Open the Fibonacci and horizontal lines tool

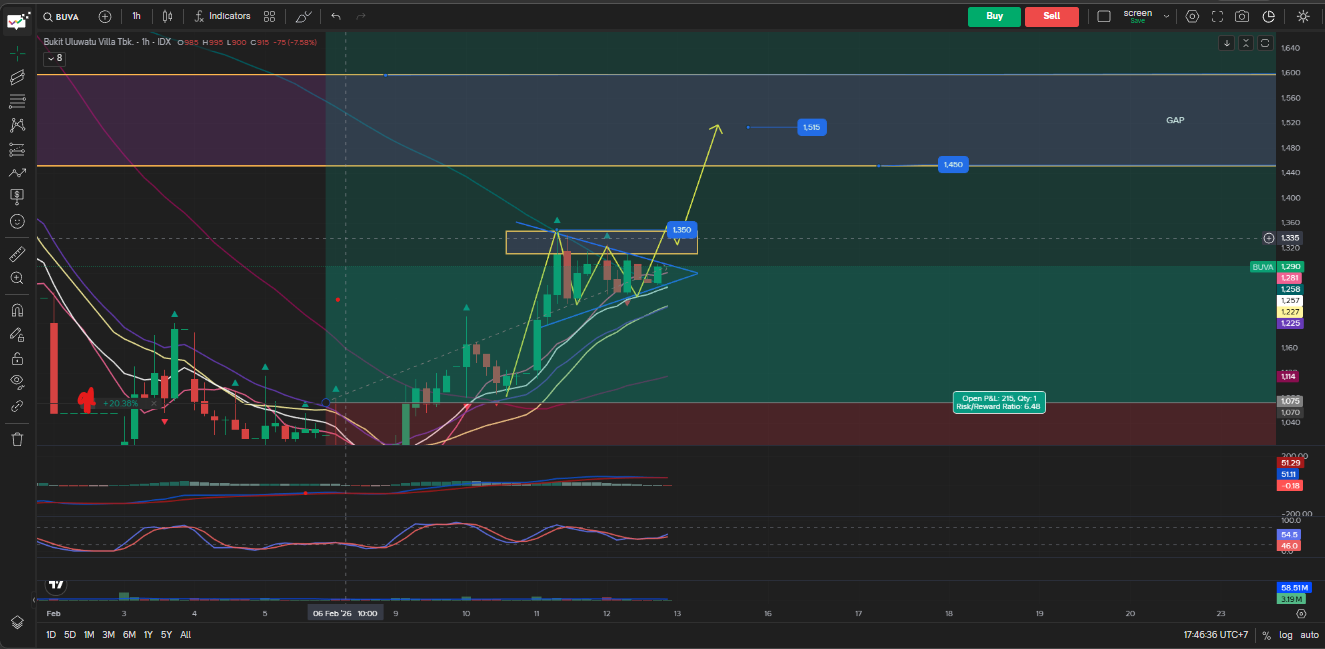[17, 101]
